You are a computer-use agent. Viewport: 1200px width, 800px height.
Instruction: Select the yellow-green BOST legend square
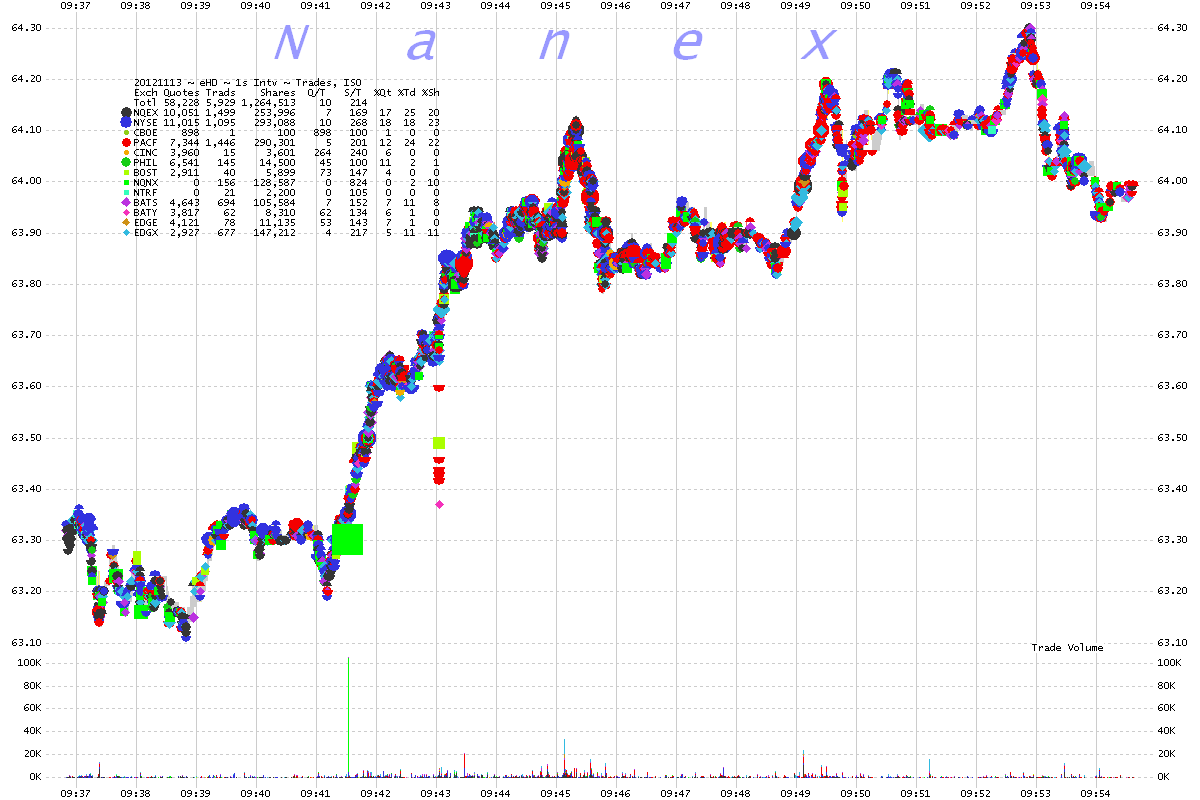pos(125,172)
